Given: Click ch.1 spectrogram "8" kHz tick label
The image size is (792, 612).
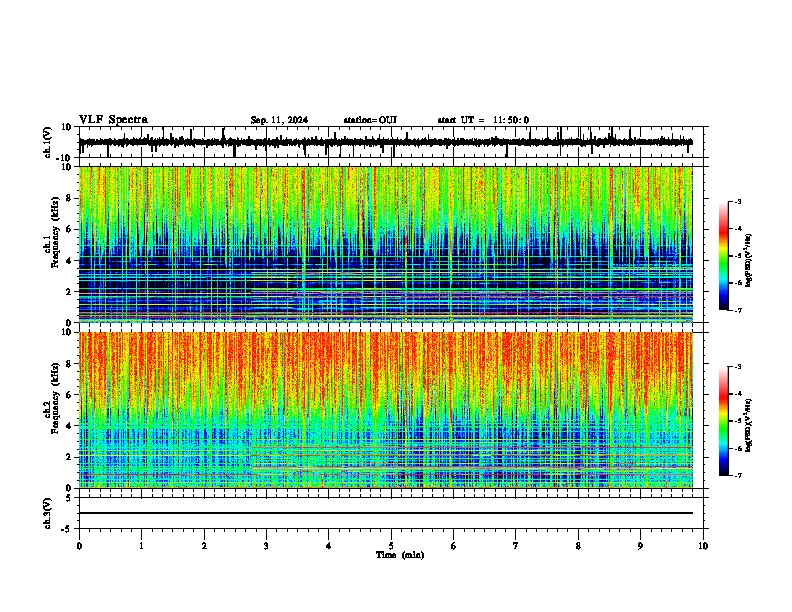Looking at the screenshot, I should 70,198.
